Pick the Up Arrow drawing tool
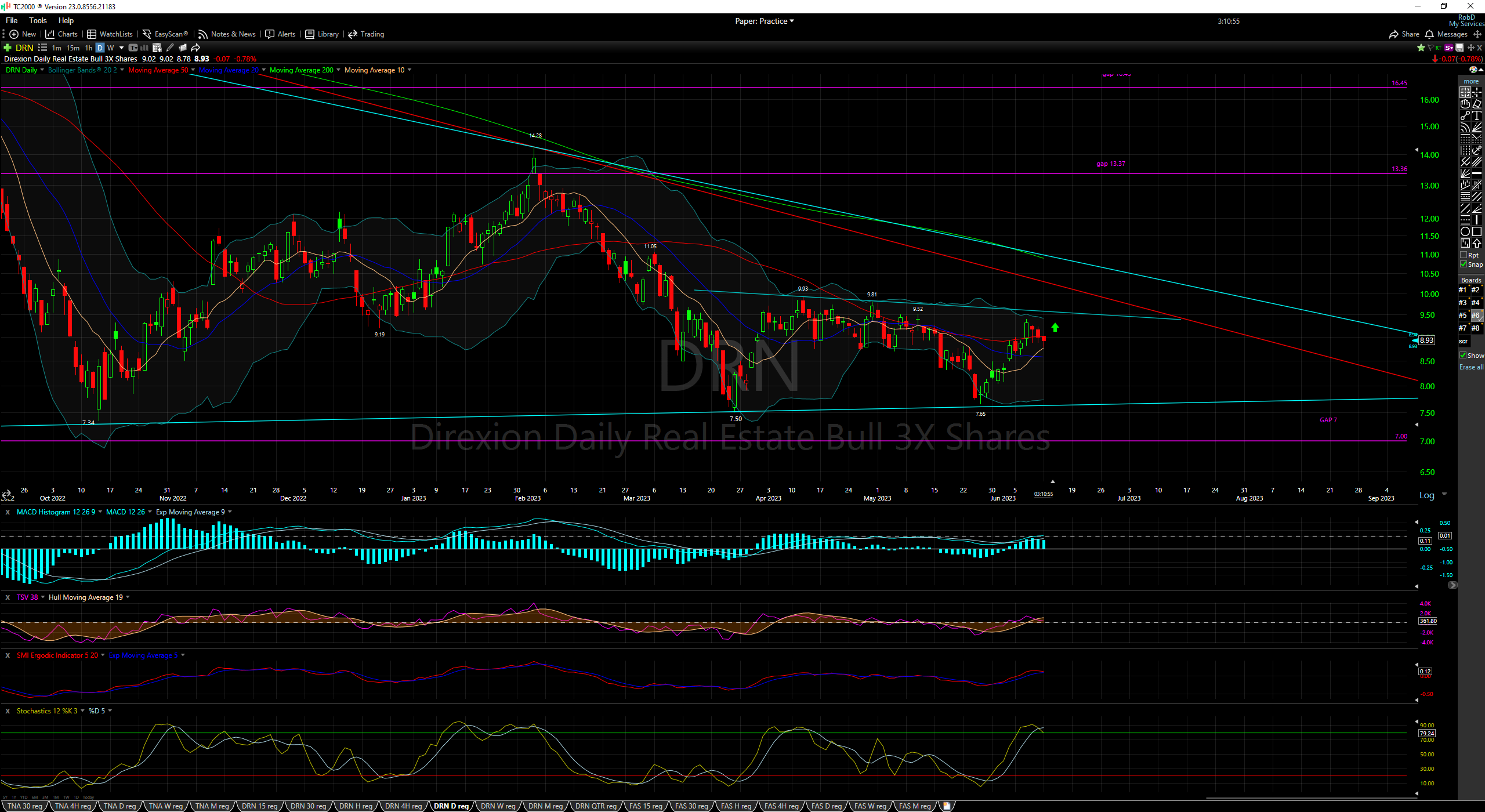 point(1477,243)
